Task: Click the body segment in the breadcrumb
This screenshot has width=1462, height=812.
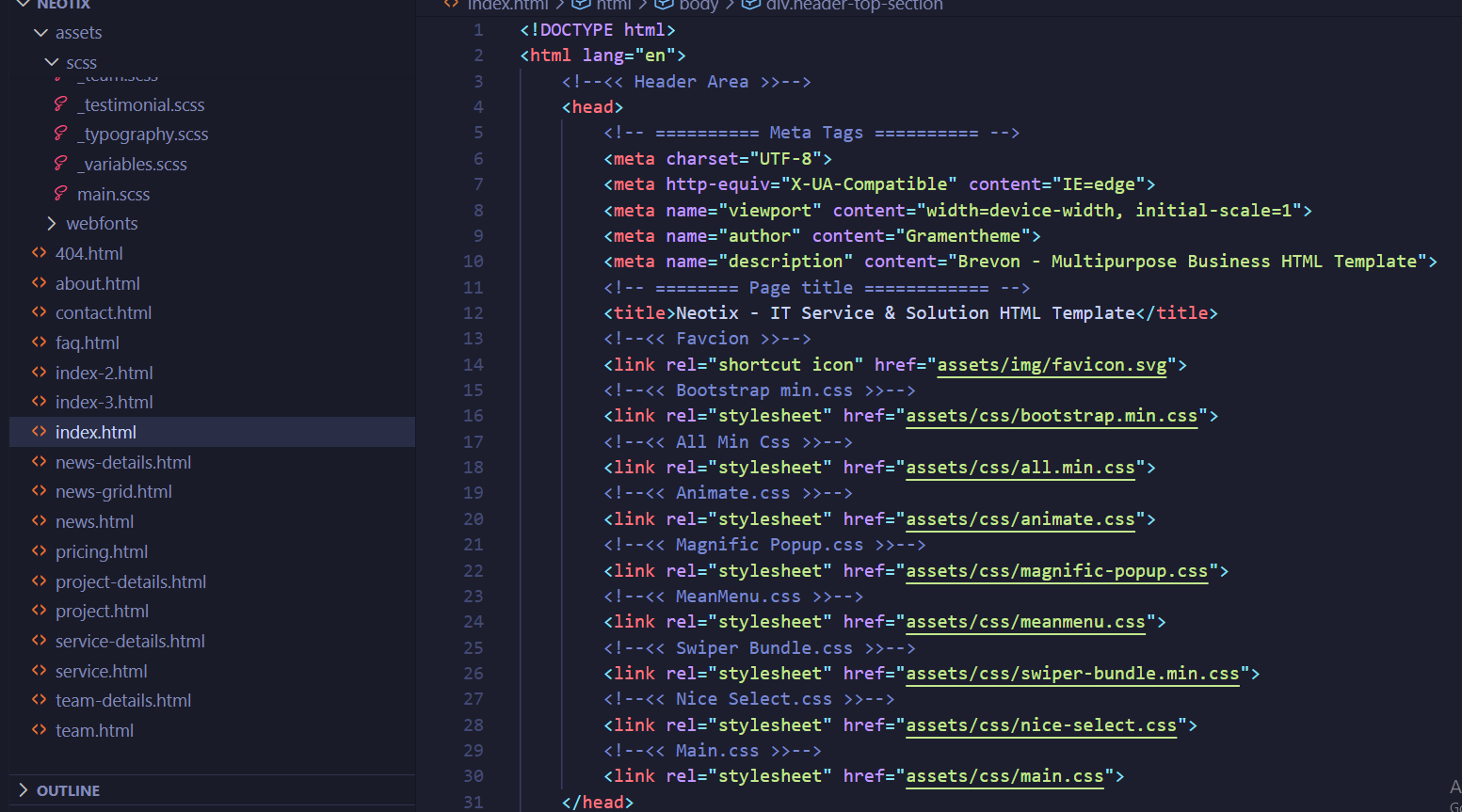Action: [x=699, y=6]
